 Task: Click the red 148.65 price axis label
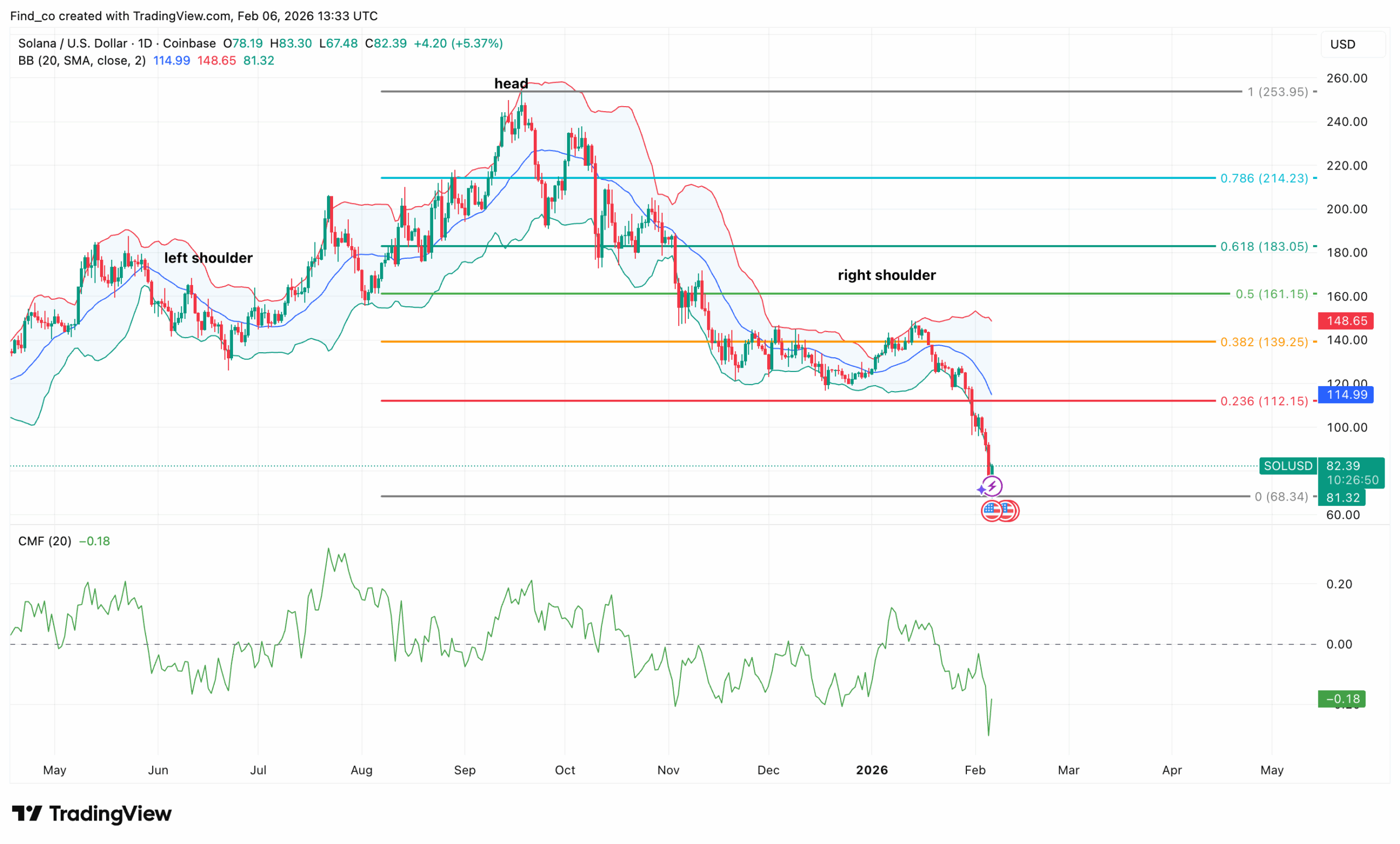pyautogui.click(x=1346, y=321)
